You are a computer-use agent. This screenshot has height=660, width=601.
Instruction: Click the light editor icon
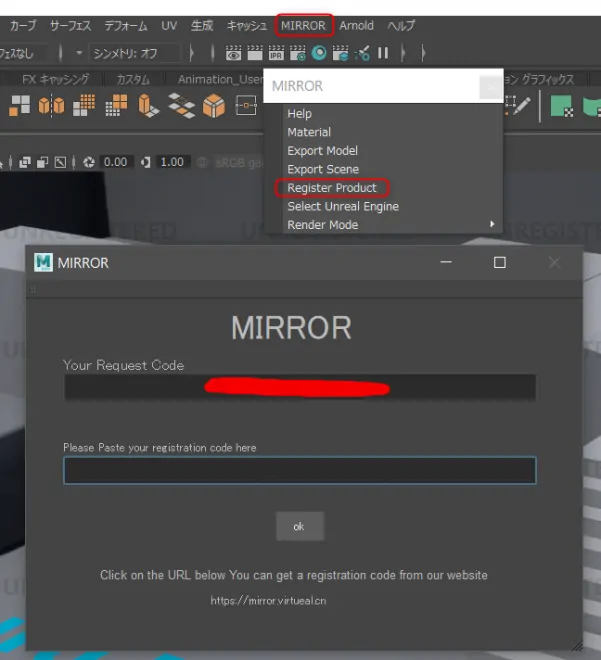click(x=362, y=53)
